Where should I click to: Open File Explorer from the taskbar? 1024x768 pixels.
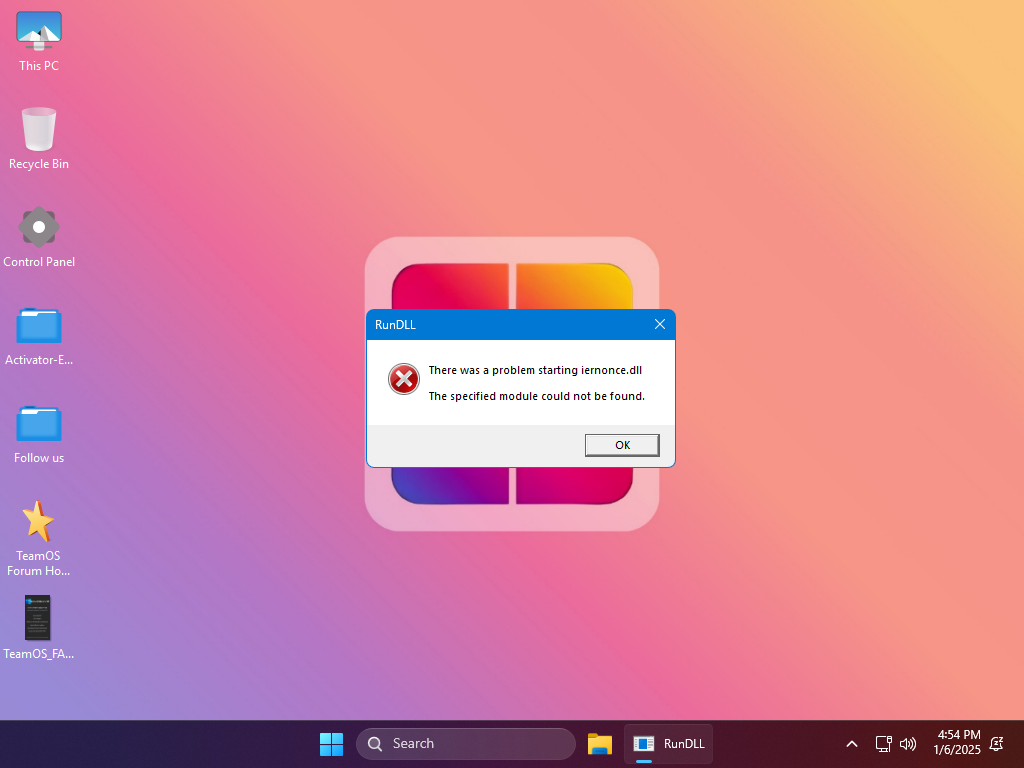click(x=600, y=744)
